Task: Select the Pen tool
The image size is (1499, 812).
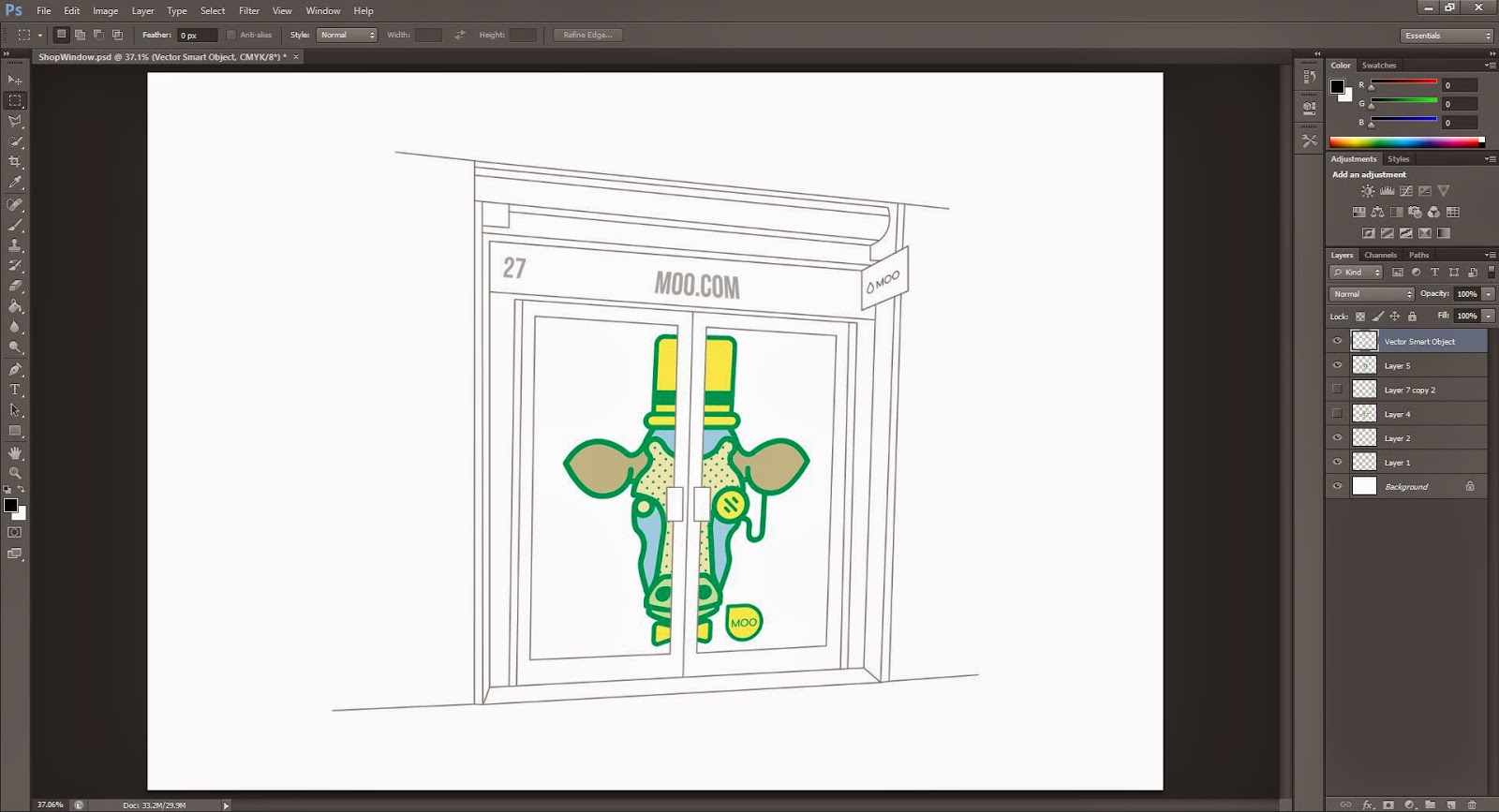Action: pyautogui.click(x=15, y=369)
